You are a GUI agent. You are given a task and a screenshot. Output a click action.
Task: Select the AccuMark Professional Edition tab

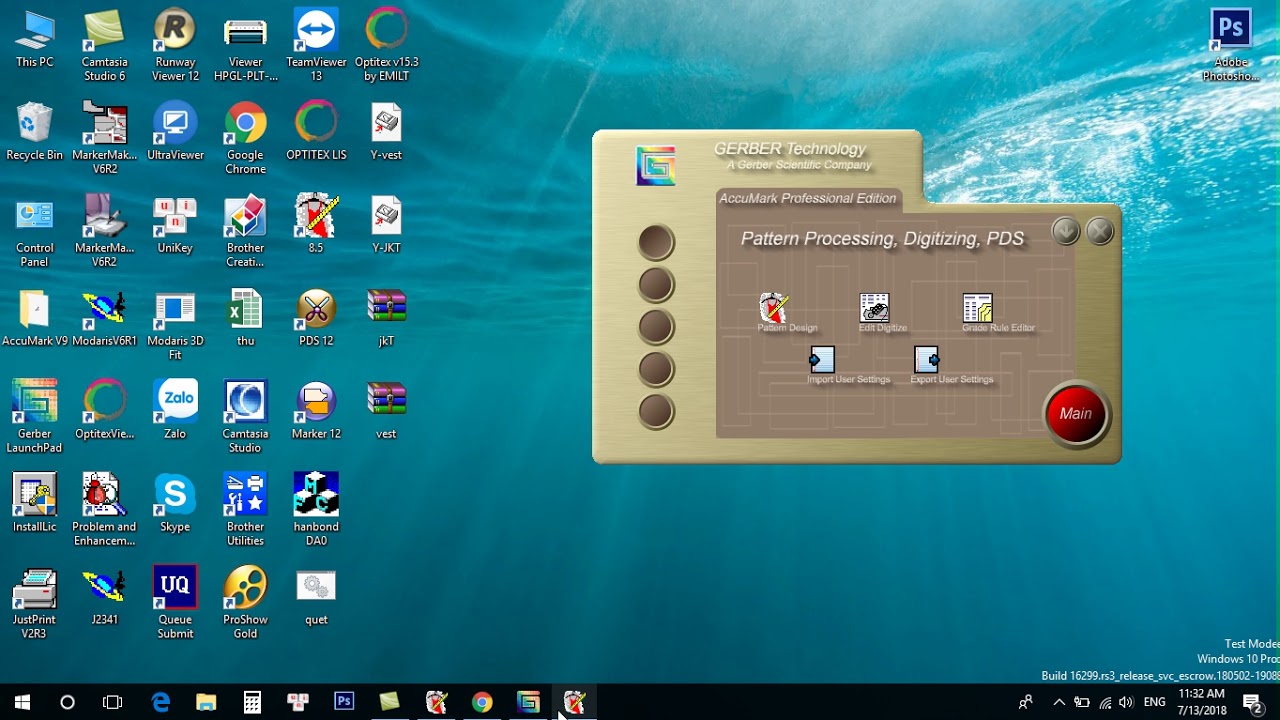click(x=808, y=198)
